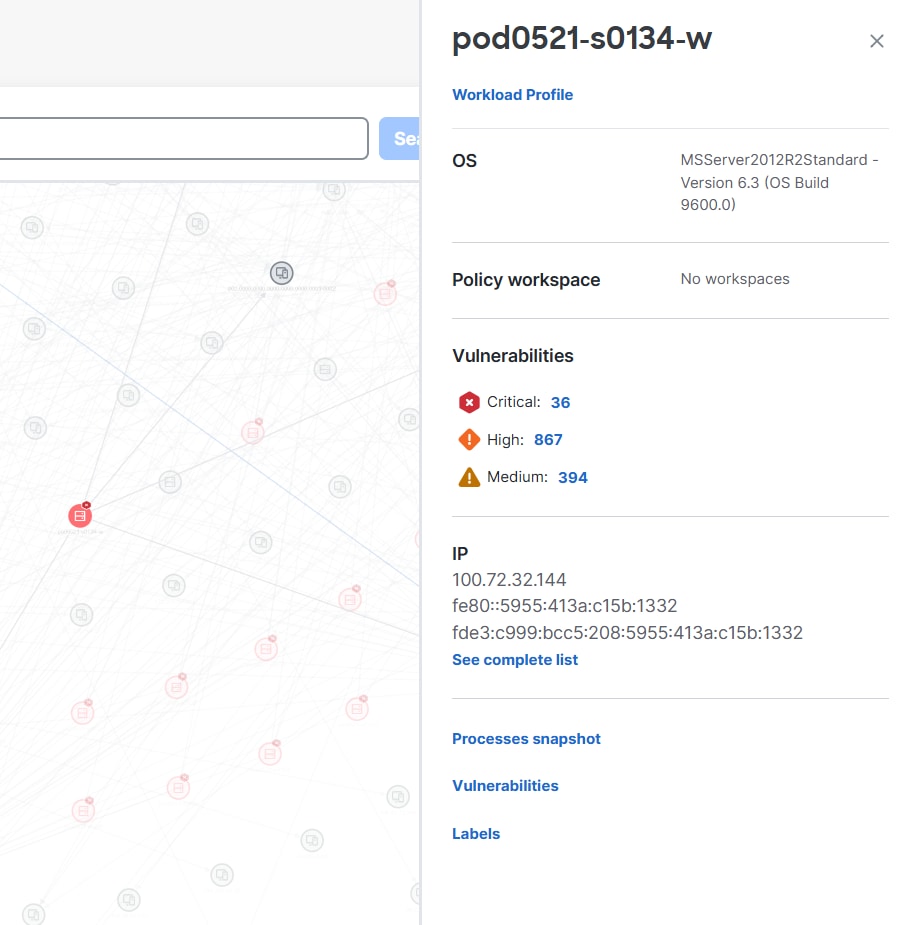
Task: Click in the search input field
Action: (x=180, y=139)
